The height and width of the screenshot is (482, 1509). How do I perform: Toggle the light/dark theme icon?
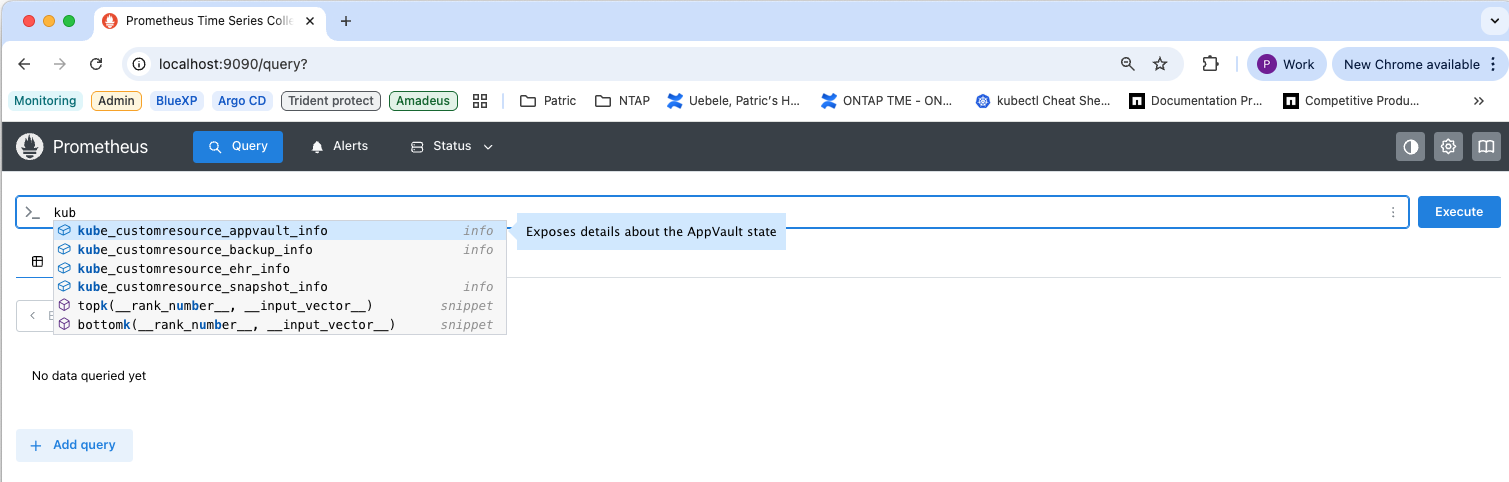tap(1411, 147)
